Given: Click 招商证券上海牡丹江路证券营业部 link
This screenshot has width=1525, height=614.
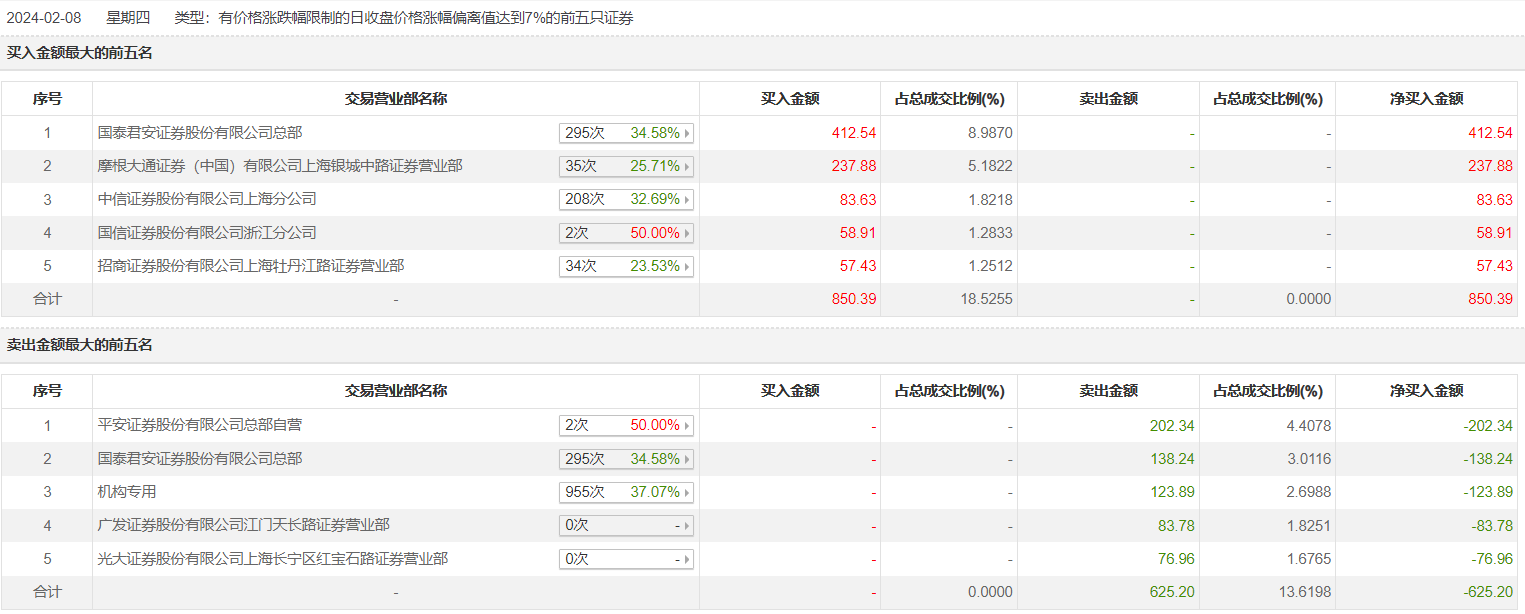Looking at the screenshot, I should click(251, 266).
